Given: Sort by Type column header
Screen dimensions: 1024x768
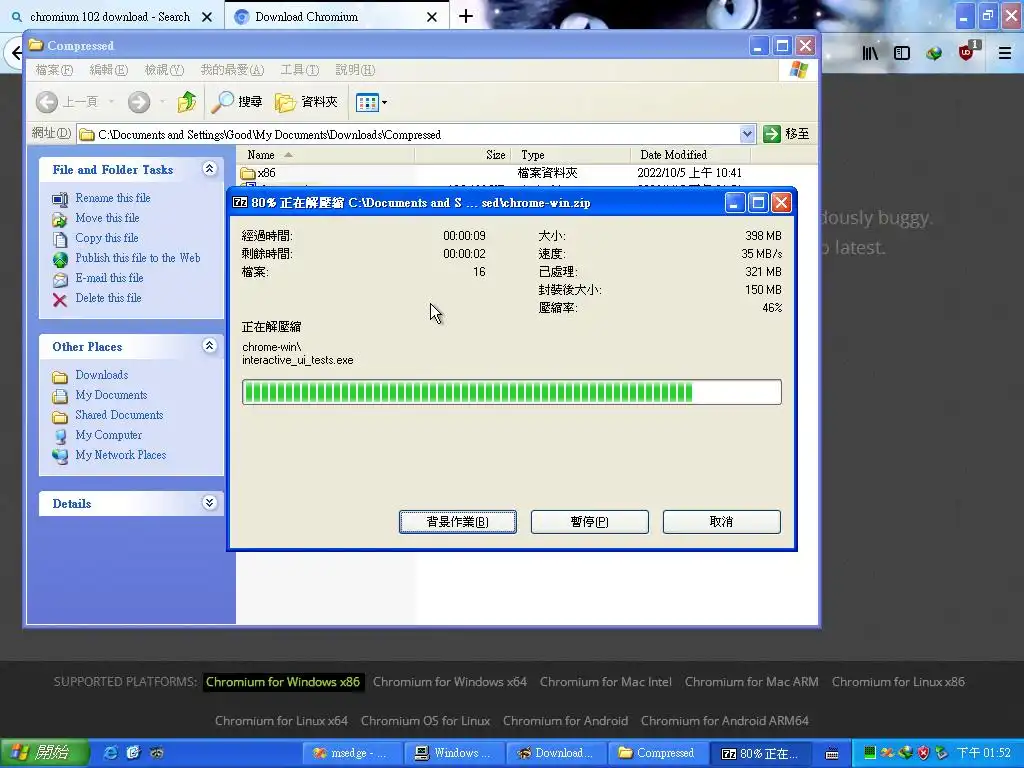Looking at the screenshot, I should tap(571, 155).
